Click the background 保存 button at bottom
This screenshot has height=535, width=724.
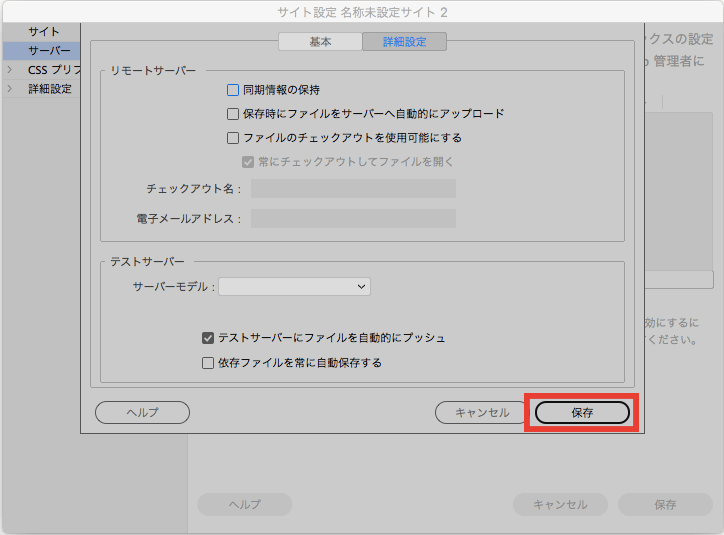[x=665, y=505]
